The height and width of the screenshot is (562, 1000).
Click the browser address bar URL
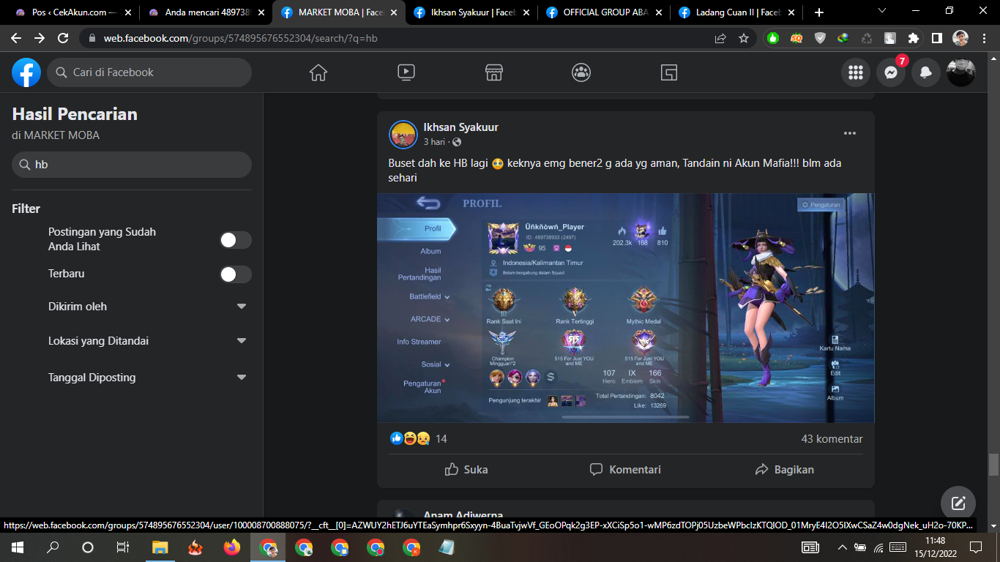240,38
